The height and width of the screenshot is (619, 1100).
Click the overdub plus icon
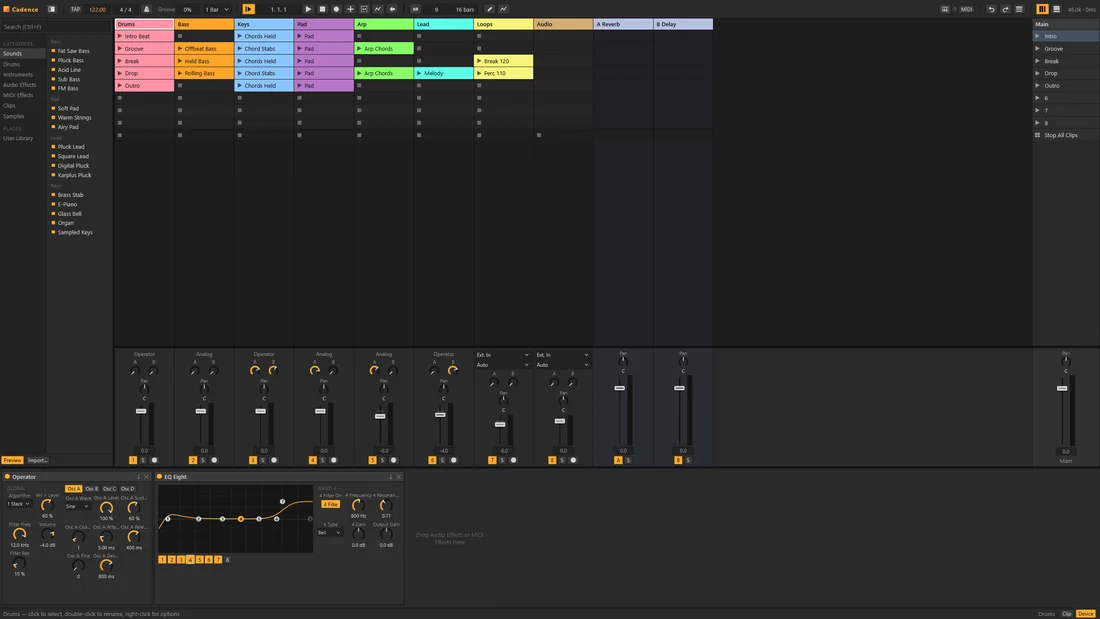350,9
